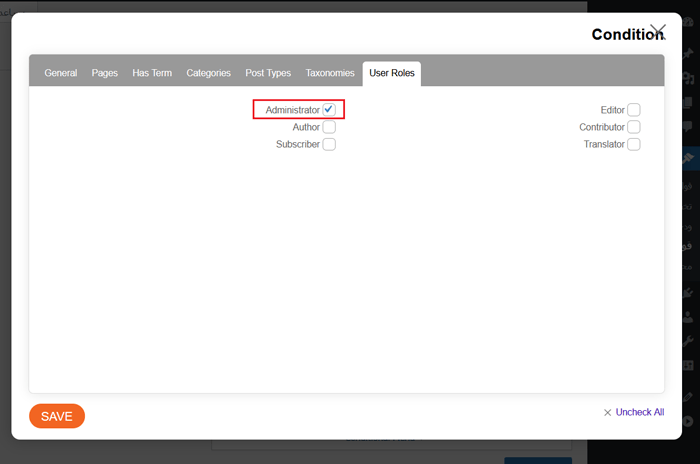700x464 pixels.
Task: Click the play circle sidebar icon
Action: click(688, 421)
